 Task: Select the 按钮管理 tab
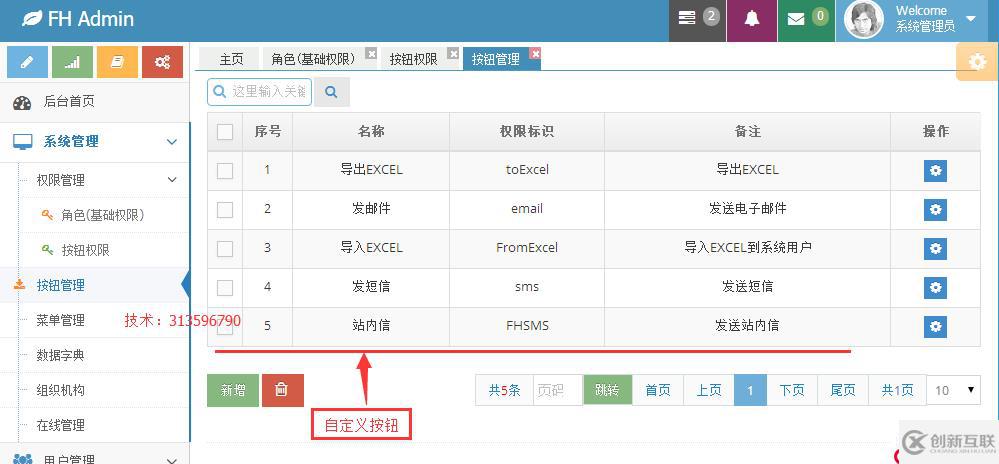point(496,59)
